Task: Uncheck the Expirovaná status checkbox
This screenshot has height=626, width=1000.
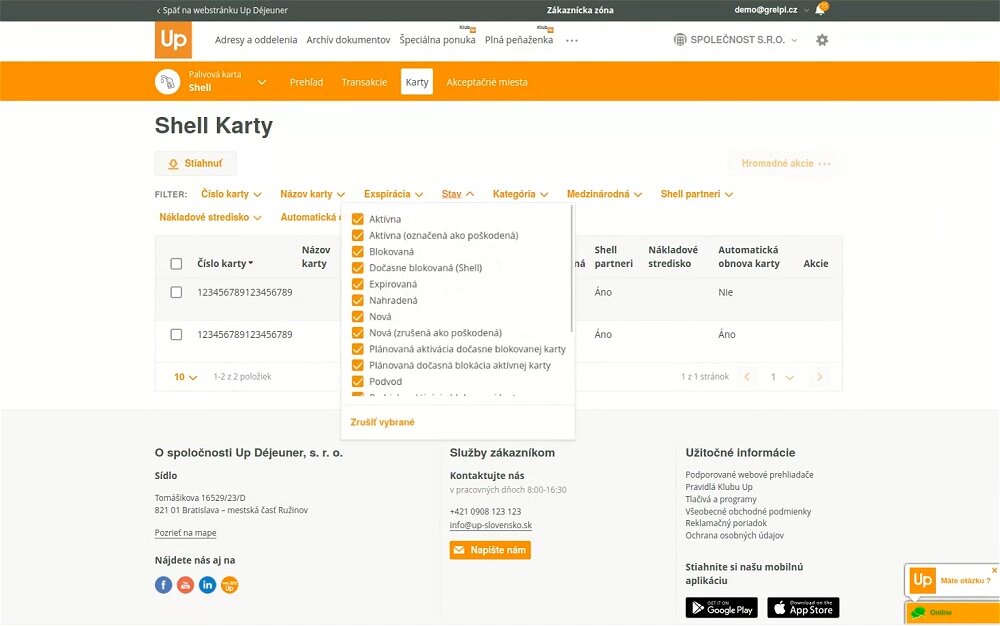Action: (358, 284)
